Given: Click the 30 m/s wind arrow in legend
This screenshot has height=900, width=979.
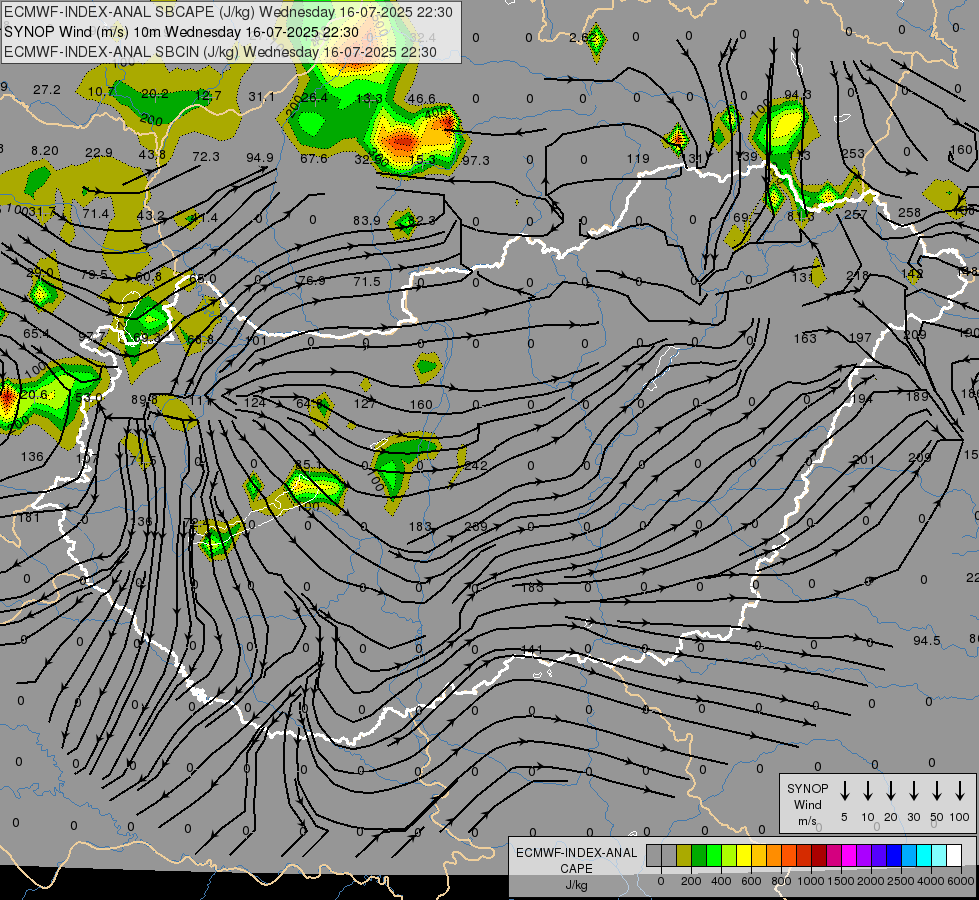Looking at the screenshot, I should pos(914,791).
